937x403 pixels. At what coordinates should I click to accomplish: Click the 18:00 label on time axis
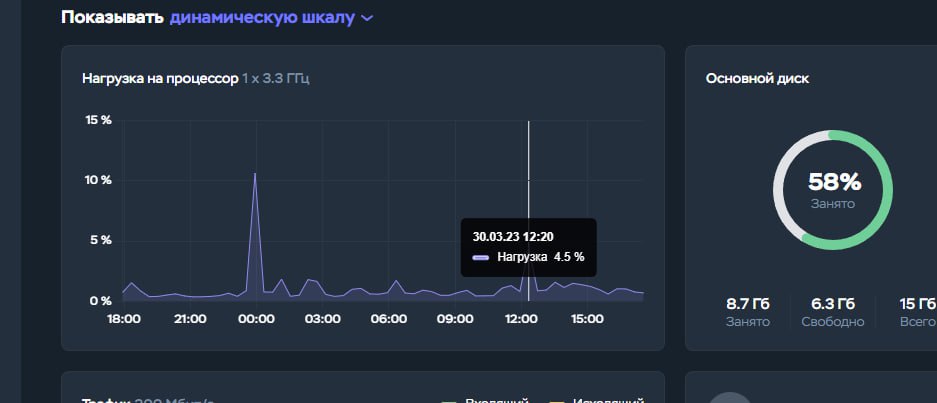coord(124,319)
